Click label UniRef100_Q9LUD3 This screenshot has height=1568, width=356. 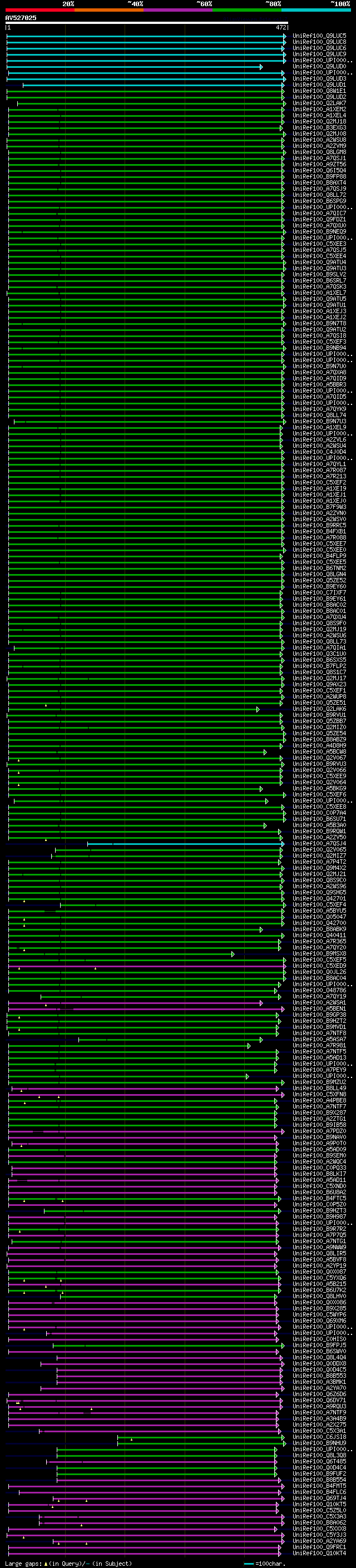pyautogui.click(x=319, y=78)
